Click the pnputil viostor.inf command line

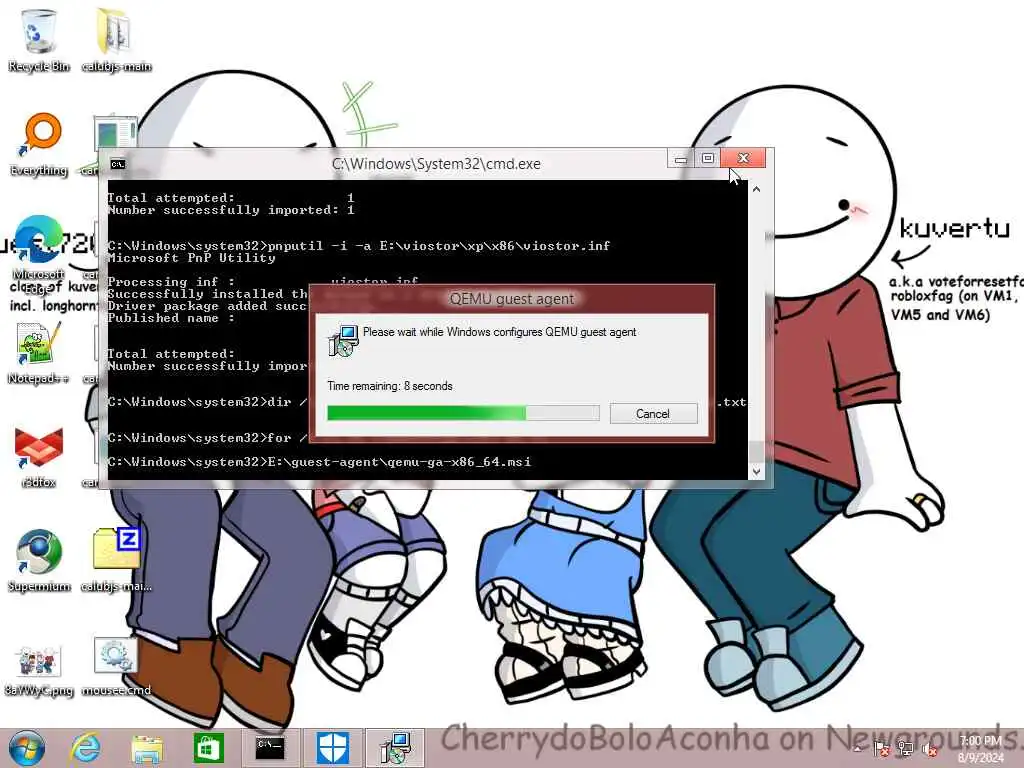point(359,246)
